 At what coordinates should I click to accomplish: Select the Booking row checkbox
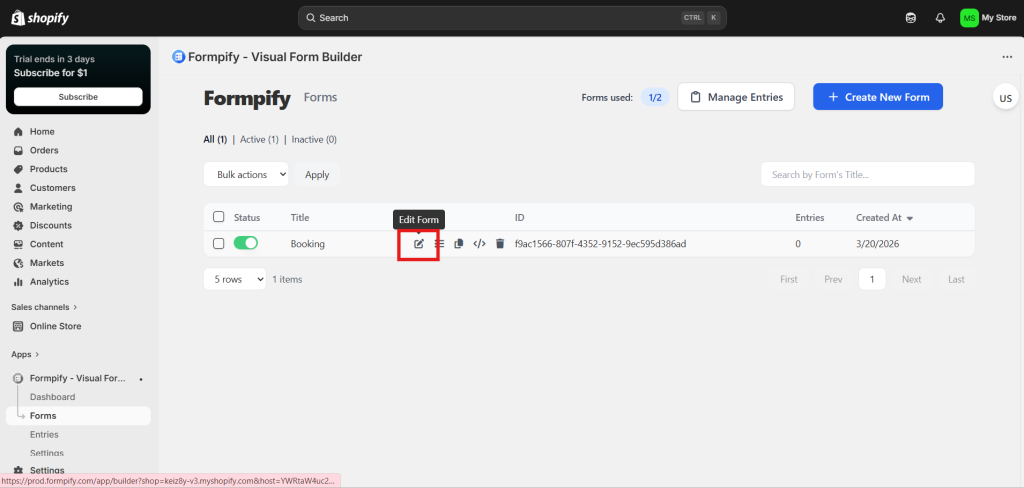click(x=219, y=244)
